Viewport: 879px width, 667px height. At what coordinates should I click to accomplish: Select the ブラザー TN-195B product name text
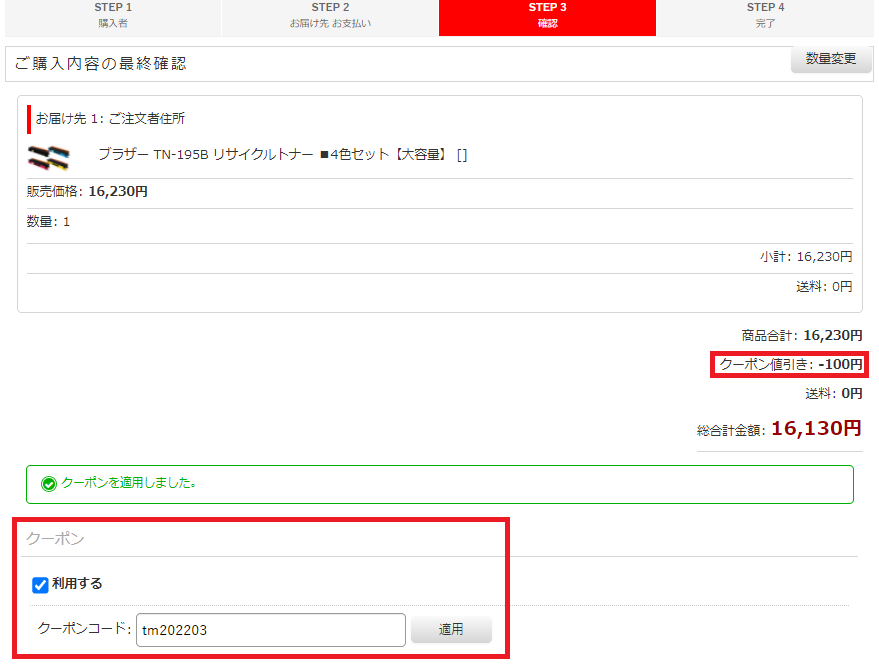pos(283,154)
